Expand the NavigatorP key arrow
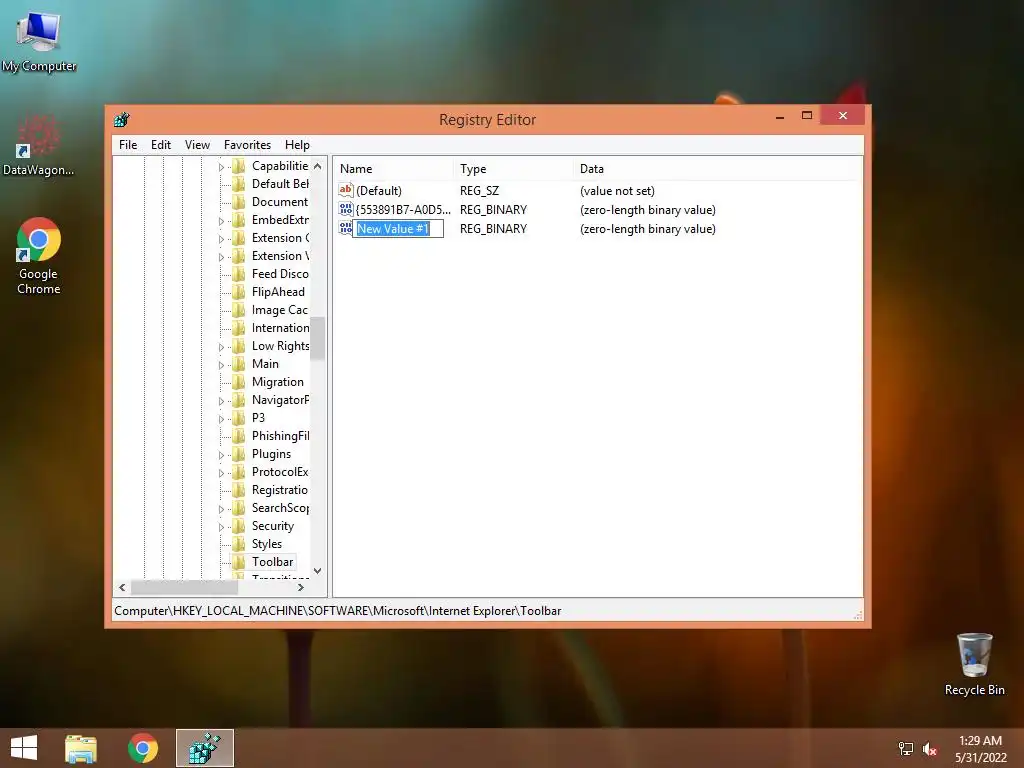The width and height of the screenshot is (1024, 768). coord(221,401)
